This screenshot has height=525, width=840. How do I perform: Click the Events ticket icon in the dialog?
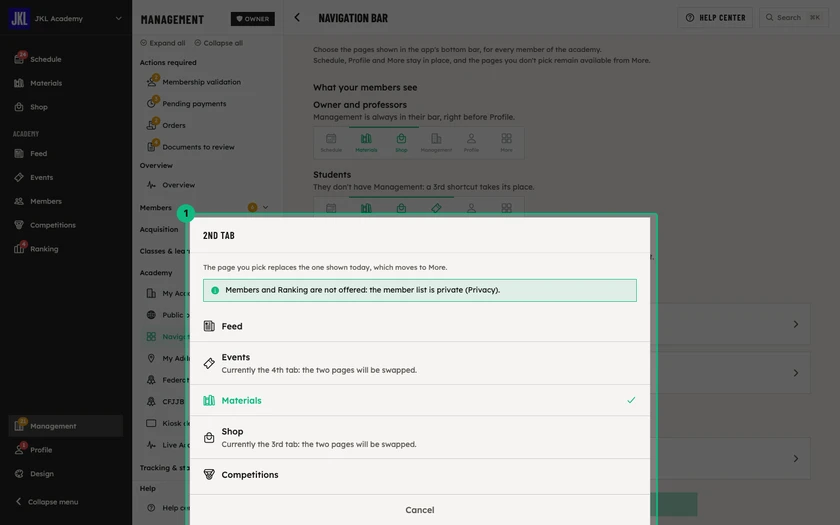[209, 363]
